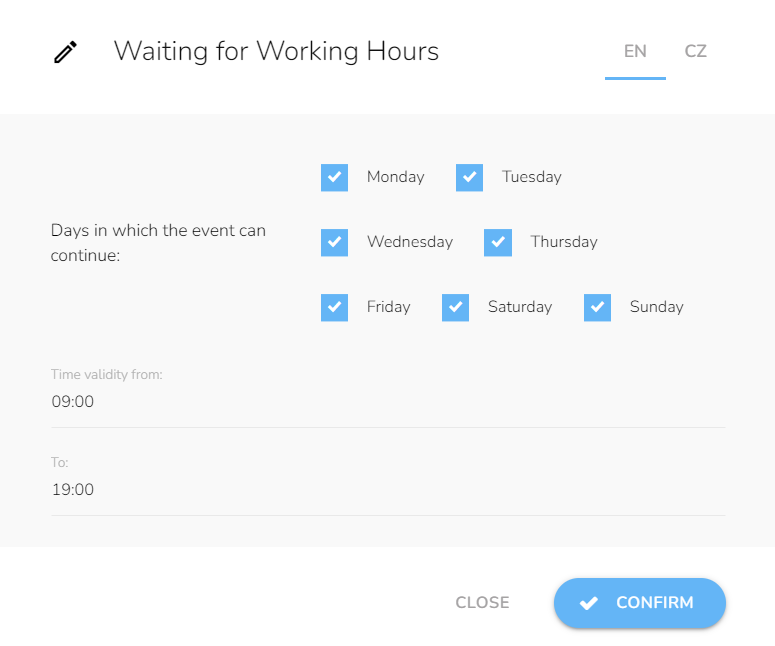
Task: Click the checkmark icon inside Confirm
Action: pos(588,603)
